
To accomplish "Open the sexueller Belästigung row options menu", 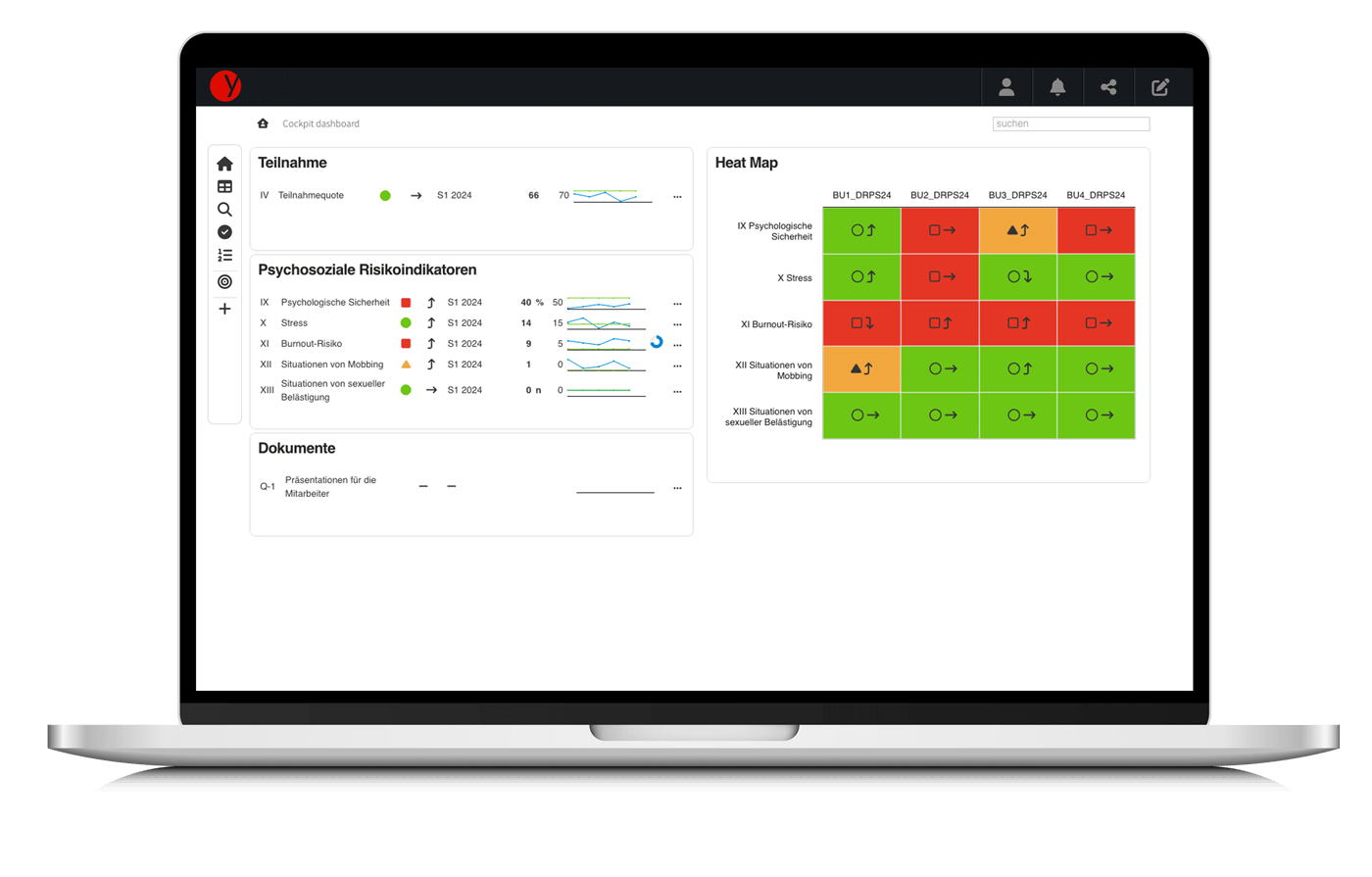I will [x=677, y=391].
